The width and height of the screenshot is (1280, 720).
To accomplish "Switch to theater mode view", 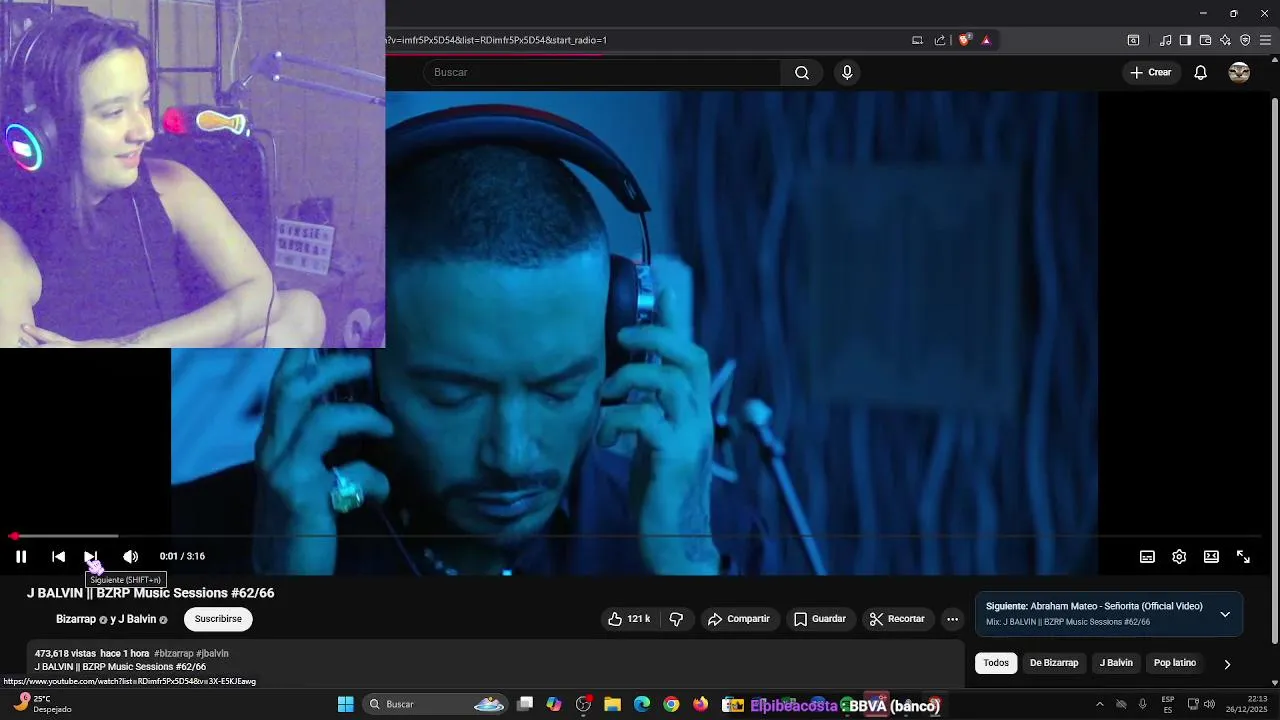I will pos(1211,557).
